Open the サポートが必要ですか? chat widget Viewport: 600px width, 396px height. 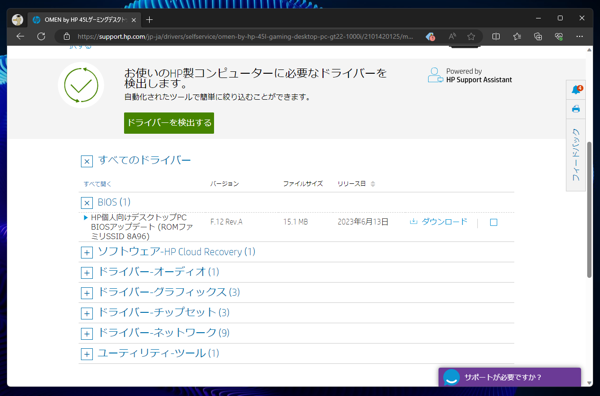point(510,377)
